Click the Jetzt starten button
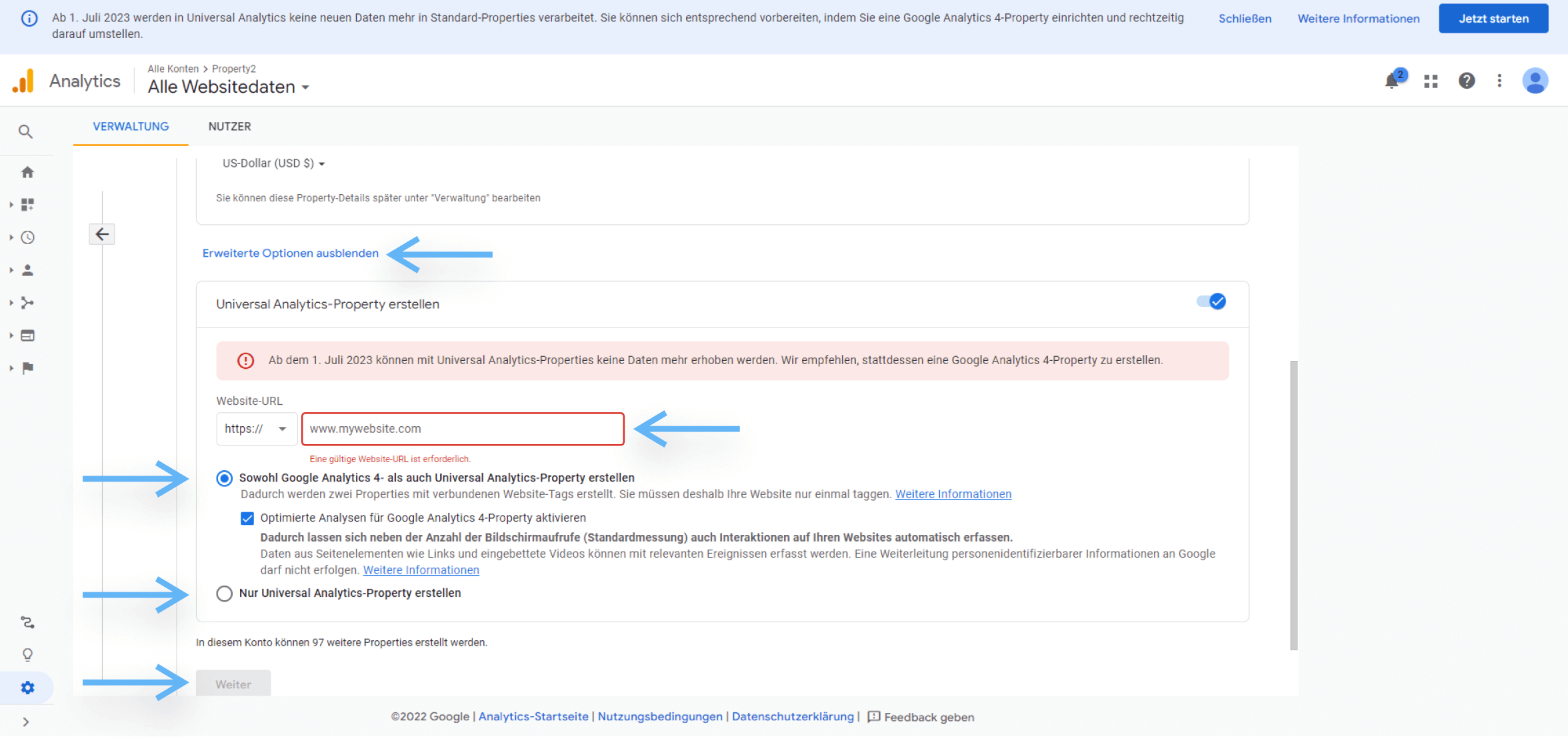1568x737 pixels. pyautogui.click(x=1493, y=18)
